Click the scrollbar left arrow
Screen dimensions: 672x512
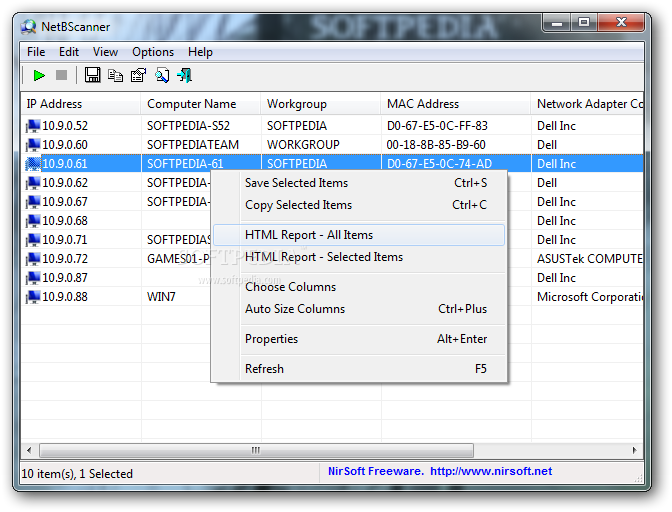pyautogui.click(x=29, y=450)
